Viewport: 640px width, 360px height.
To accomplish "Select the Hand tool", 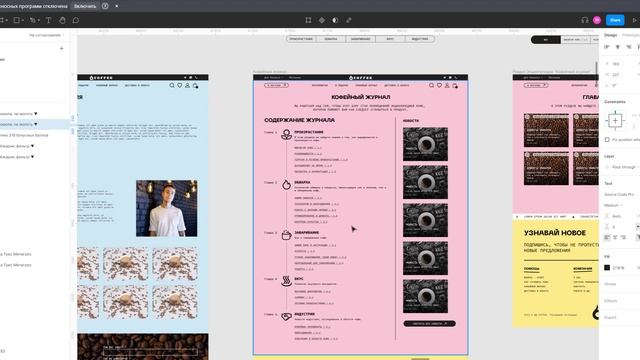I will click(62, 20).
